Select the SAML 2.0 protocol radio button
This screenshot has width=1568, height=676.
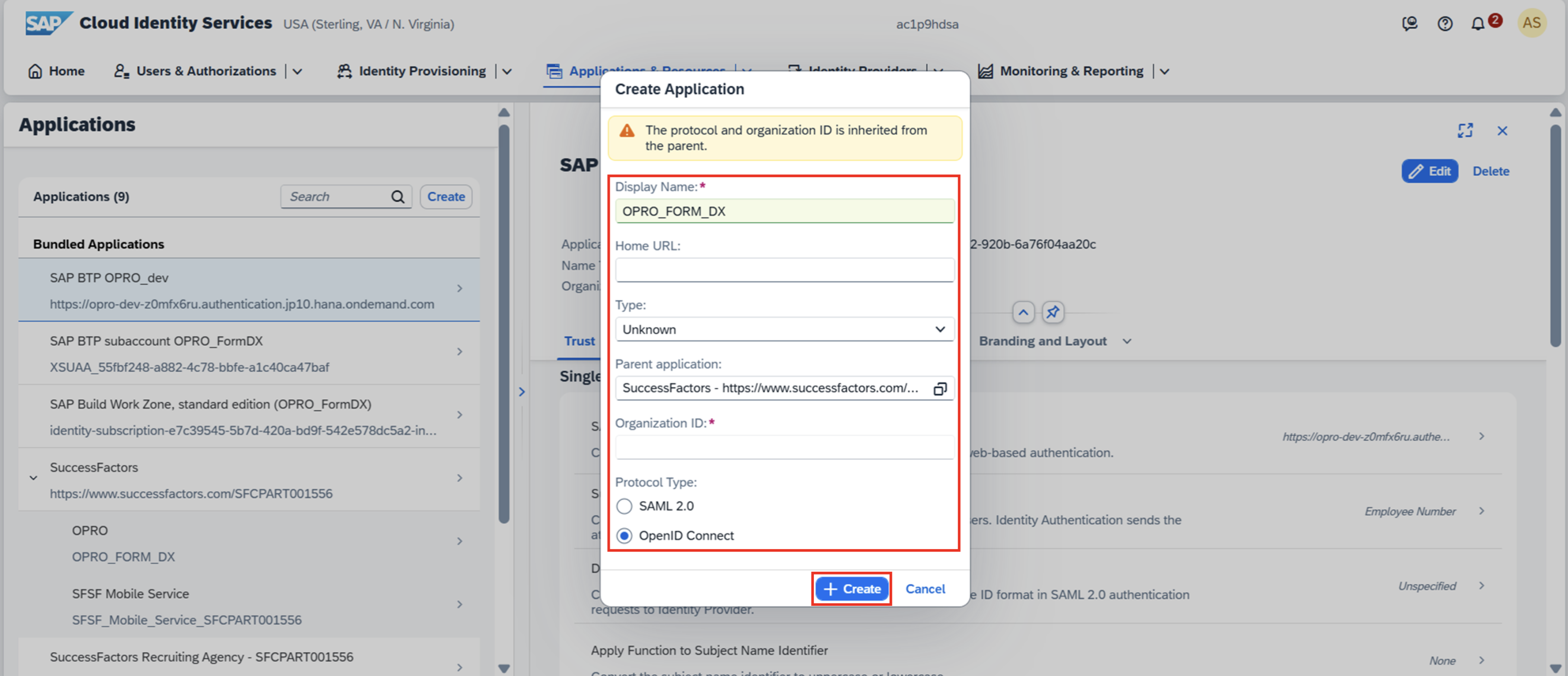point(624,506)
